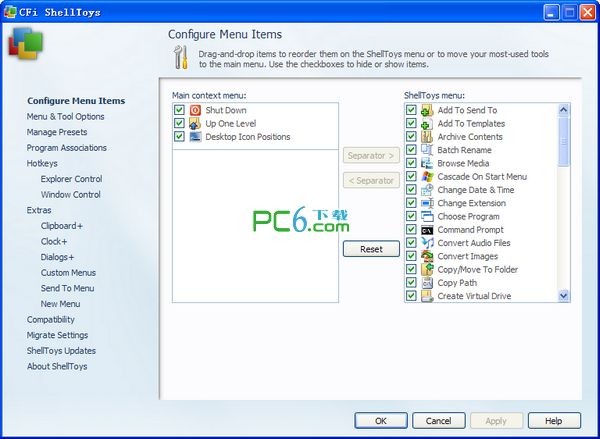
Task: Click the Up One Level icon
Action: coord(195,124)
